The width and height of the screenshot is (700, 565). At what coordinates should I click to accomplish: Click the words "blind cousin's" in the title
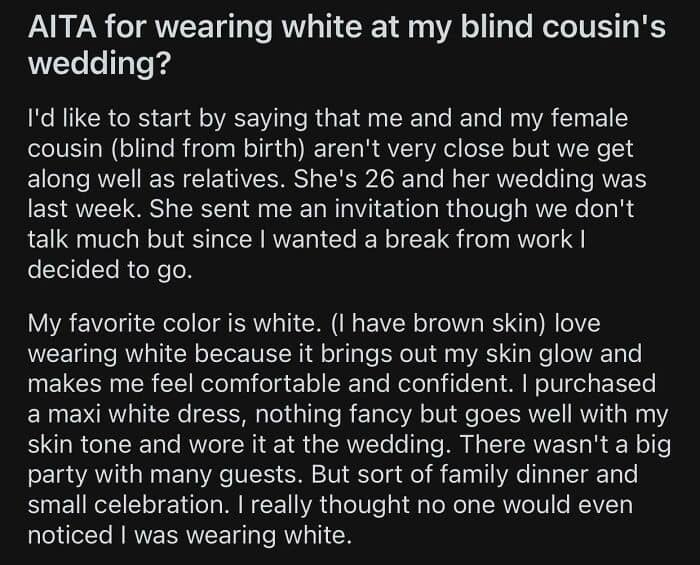(562, 27)
